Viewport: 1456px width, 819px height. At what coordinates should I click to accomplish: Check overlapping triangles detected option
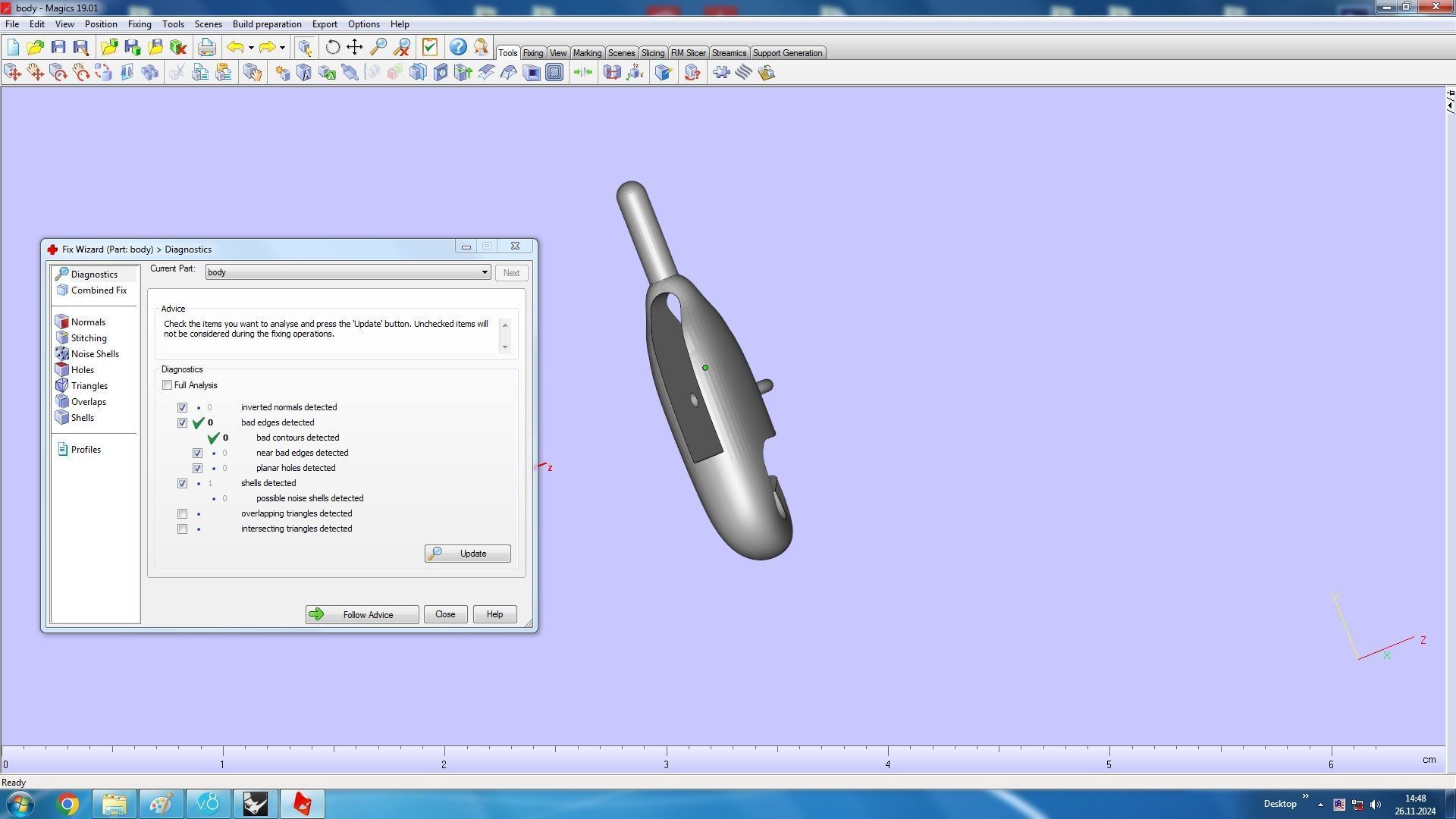[x=183, y=514]
